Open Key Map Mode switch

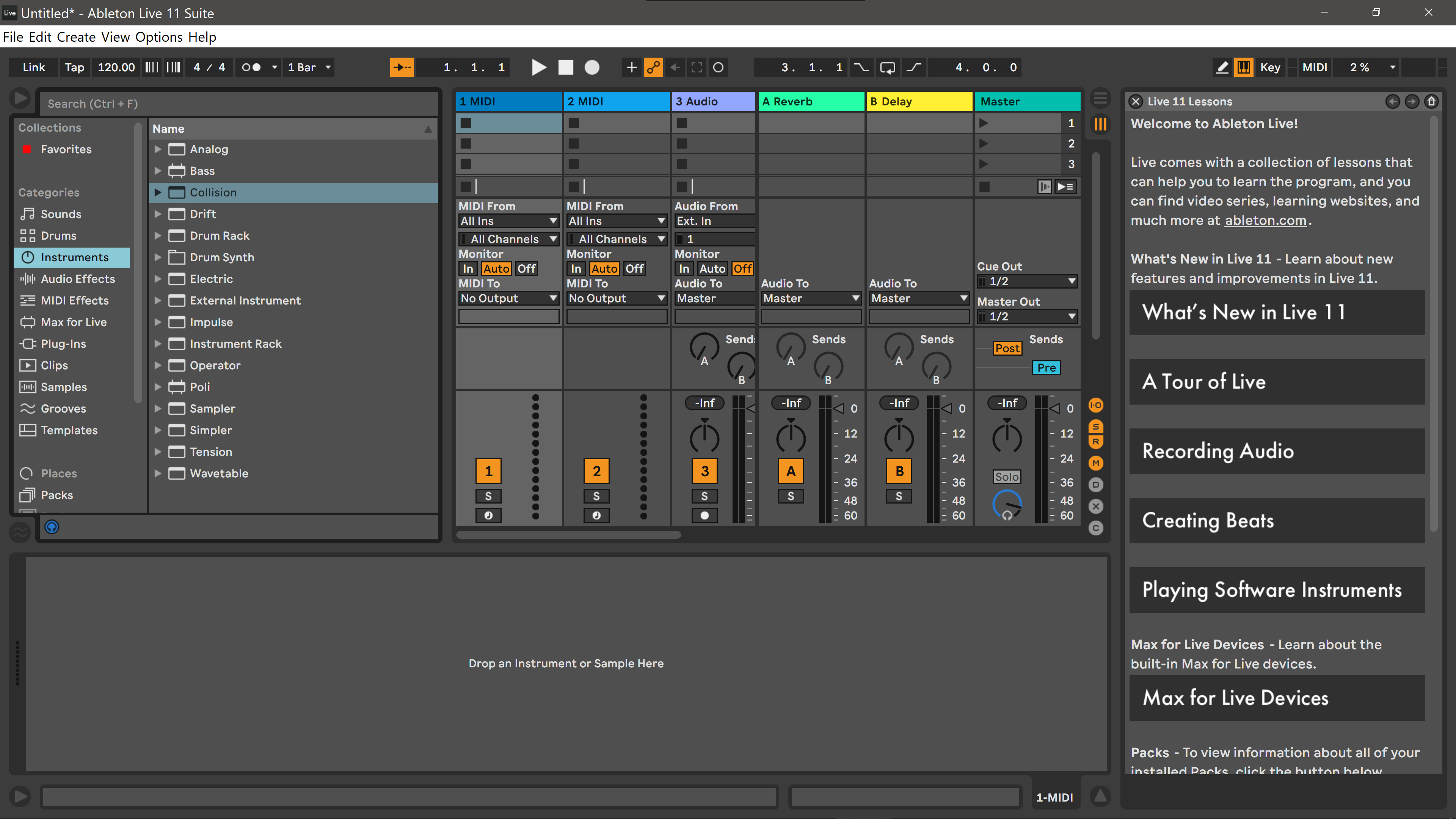(x=1270, y=67)
